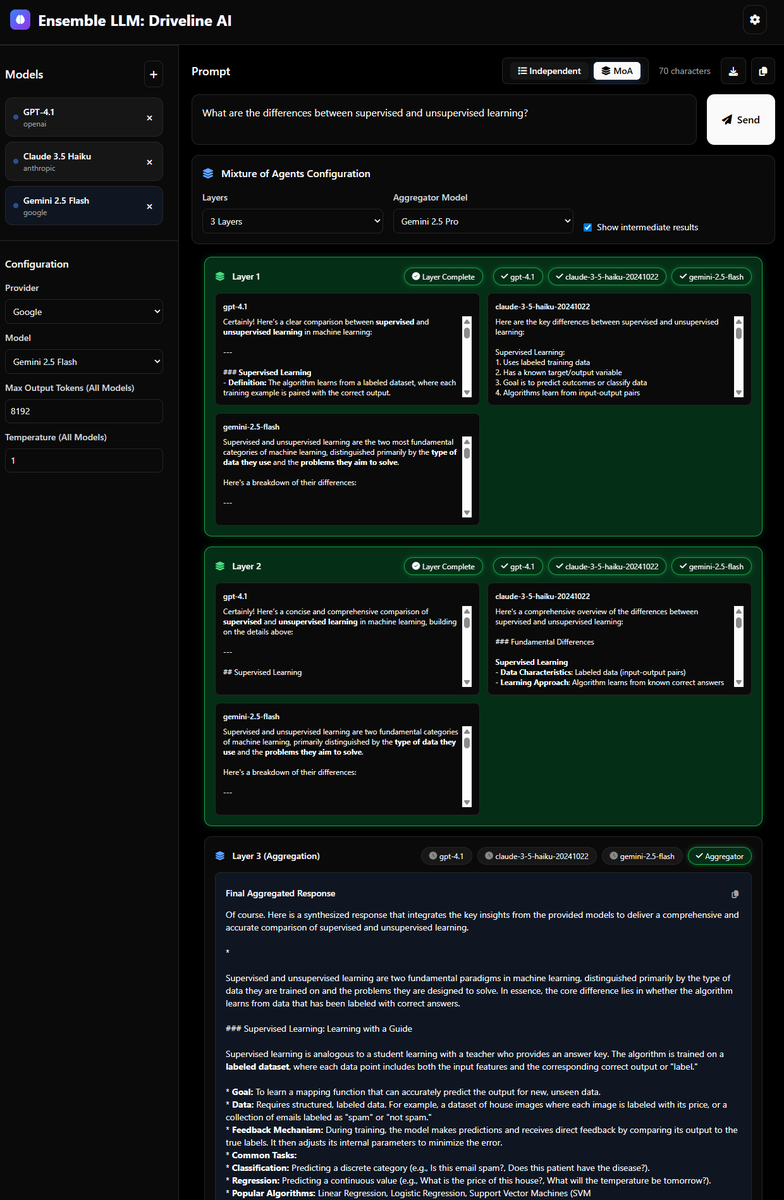Click the 'Models' sidebar heading

click(24, 74)
